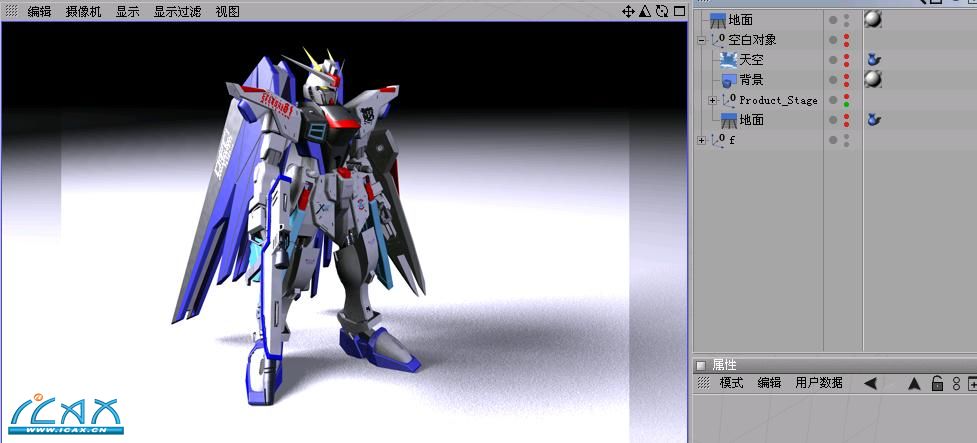Toggle the attributes lock element padlock icon
Image resolution: width=977 pixels, height=443 pixels.
pyautogui.click(x=937, y=383)
